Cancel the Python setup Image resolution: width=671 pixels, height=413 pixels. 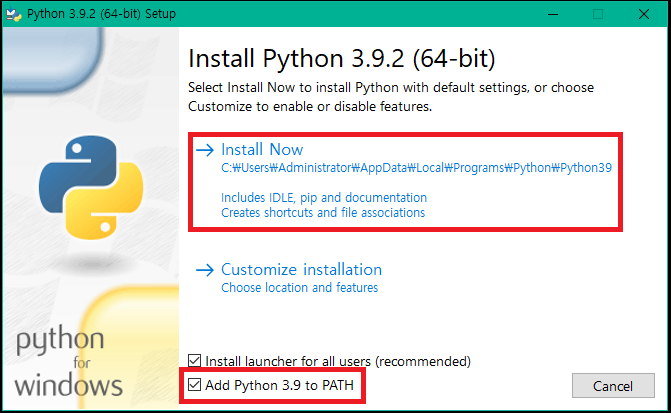[613, 386]
